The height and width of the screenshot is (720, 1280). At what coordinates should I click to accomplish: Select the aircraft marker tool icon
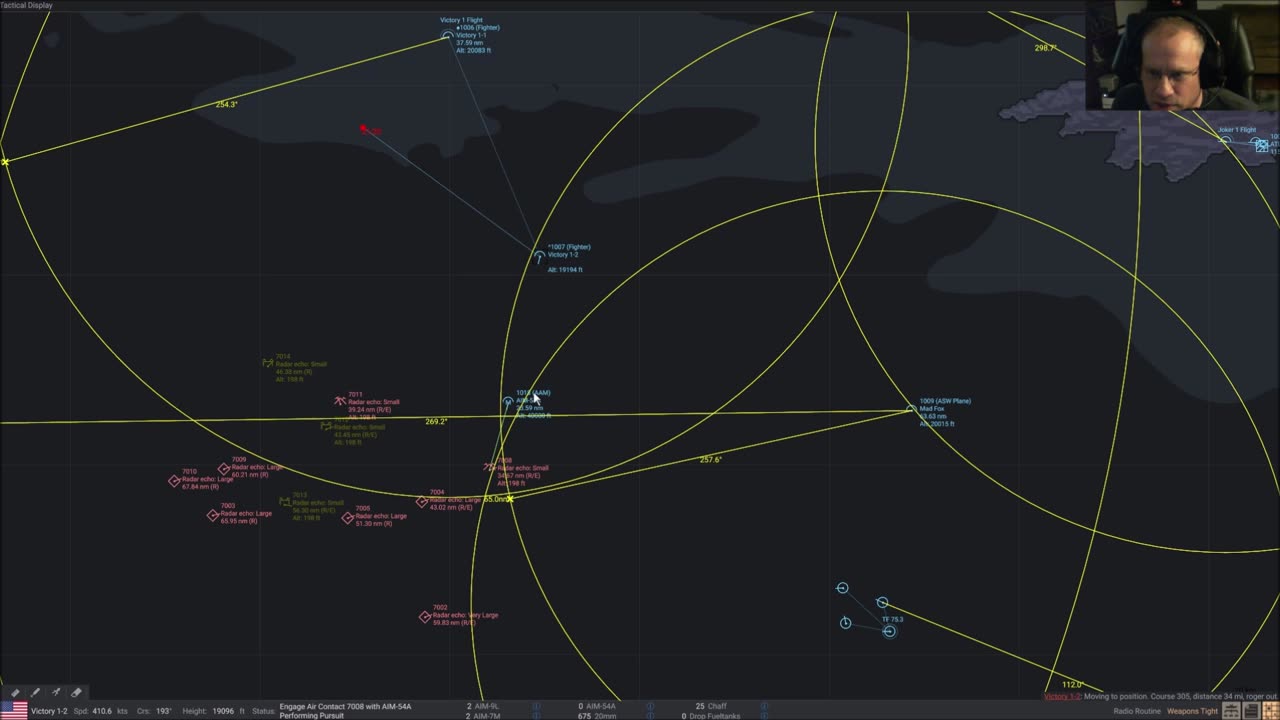pyautogui.click(x=56, y=692)
